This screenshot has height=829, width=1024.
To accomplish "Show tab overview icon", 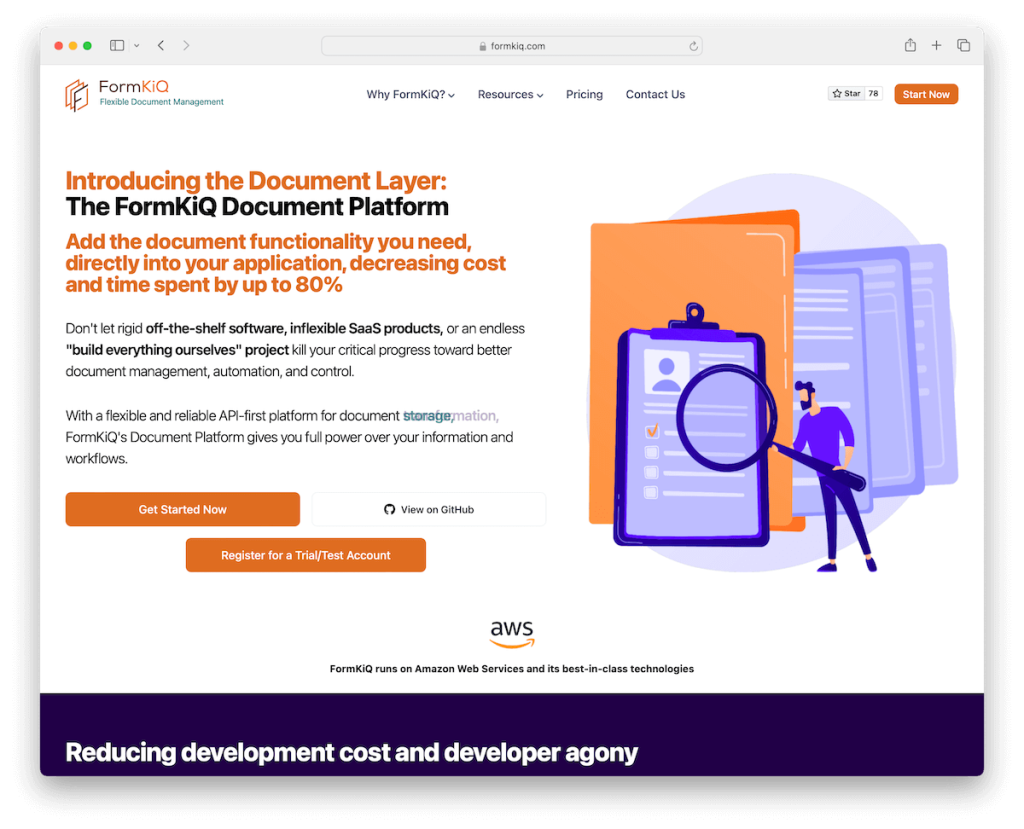I will 963,45.
